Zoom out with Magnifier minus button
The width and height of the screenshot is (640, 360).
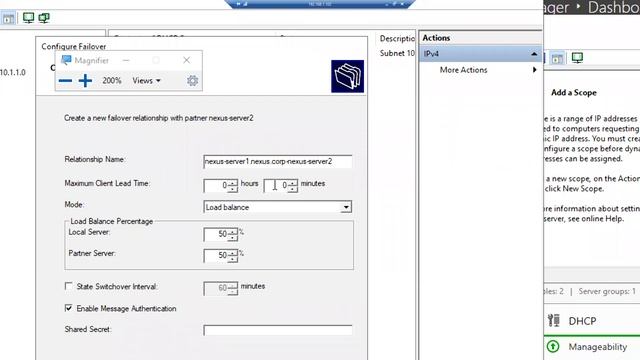pyautogui.click(x=65, y=81)
